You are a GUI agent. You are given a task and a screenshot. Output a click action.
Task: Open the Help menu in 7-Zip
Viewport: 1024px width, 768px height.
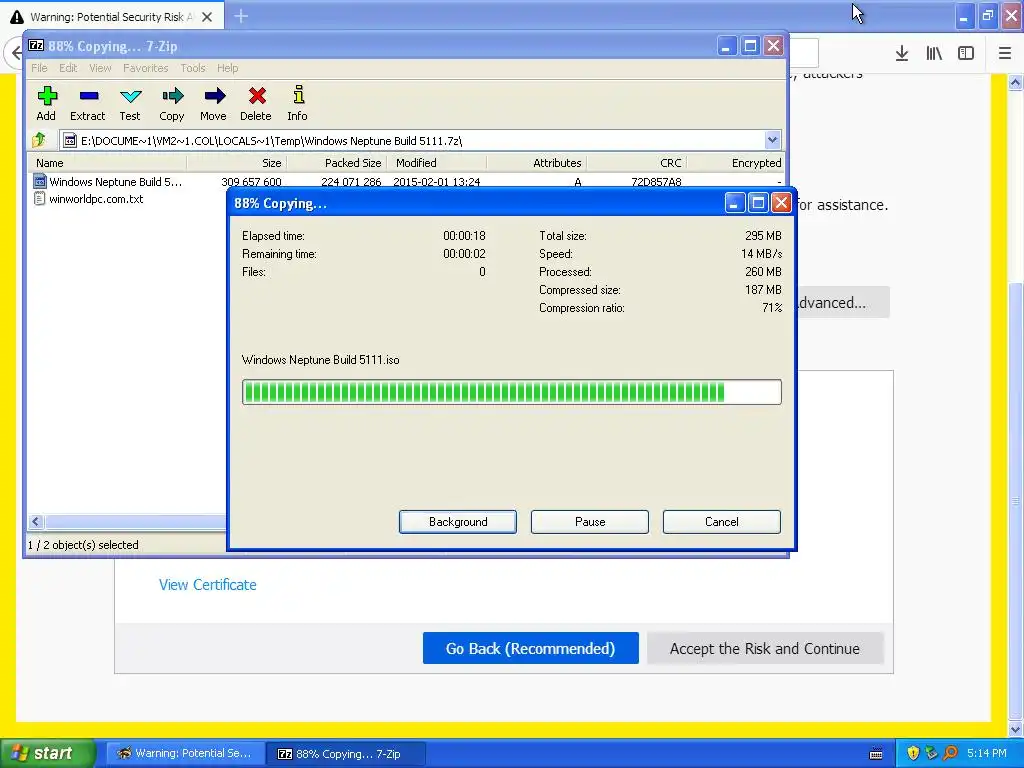pos(227,68)
